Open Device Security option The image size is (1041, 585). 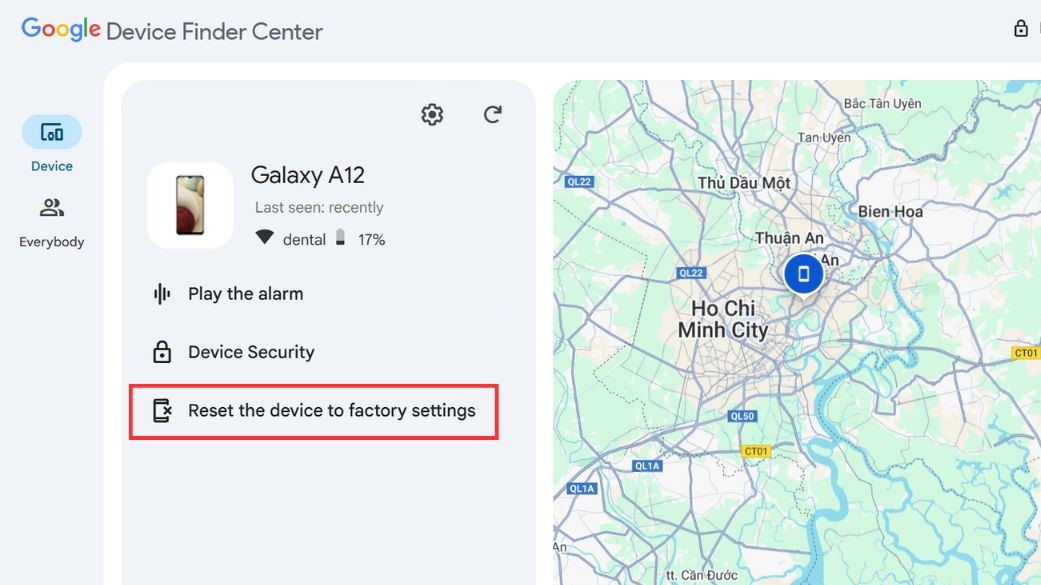click(x=251, y=352)
